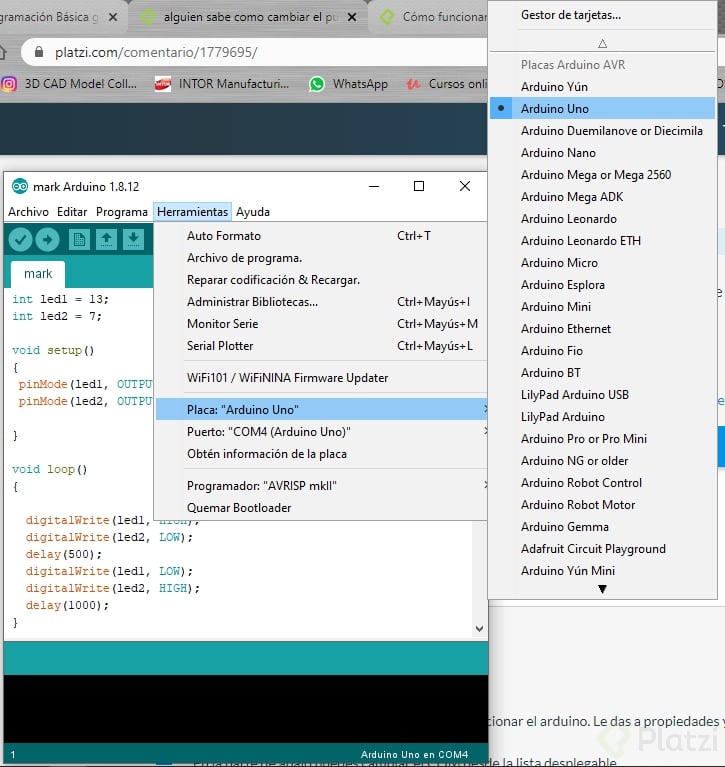Open the INTOR Manufacturing bookmark
Image resolution: width=725 pixels, height=767 pixels.
pyautogui.click(x=222, y=84)
